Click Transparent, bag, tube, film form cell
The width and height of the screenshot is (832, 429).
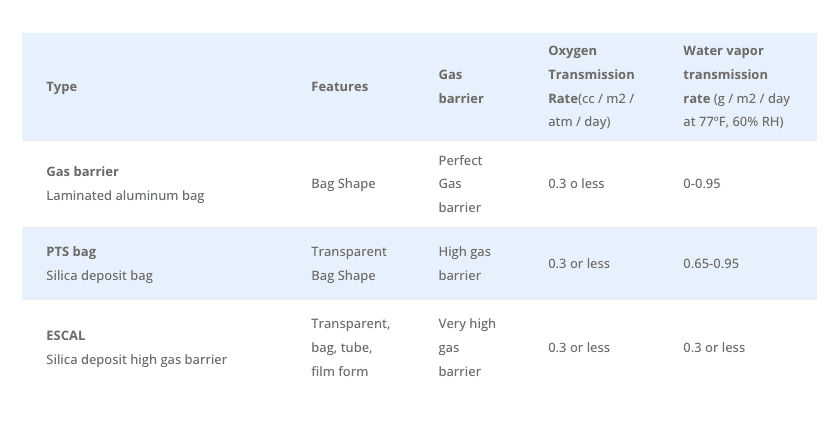(351, 347)
